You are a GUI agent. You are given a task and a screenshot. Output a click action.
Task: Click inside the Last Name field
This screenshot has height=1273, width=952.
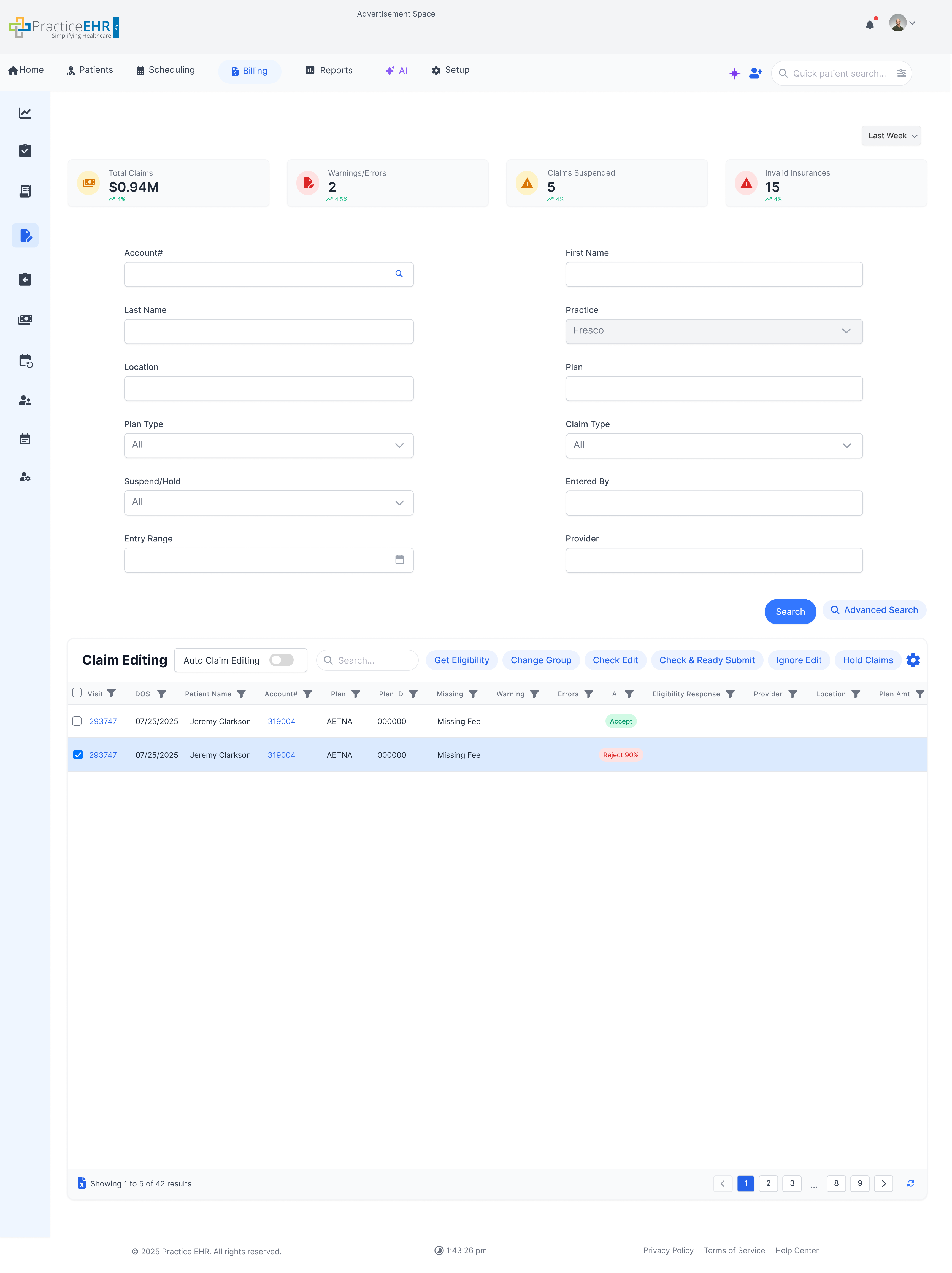coord(268,331)
